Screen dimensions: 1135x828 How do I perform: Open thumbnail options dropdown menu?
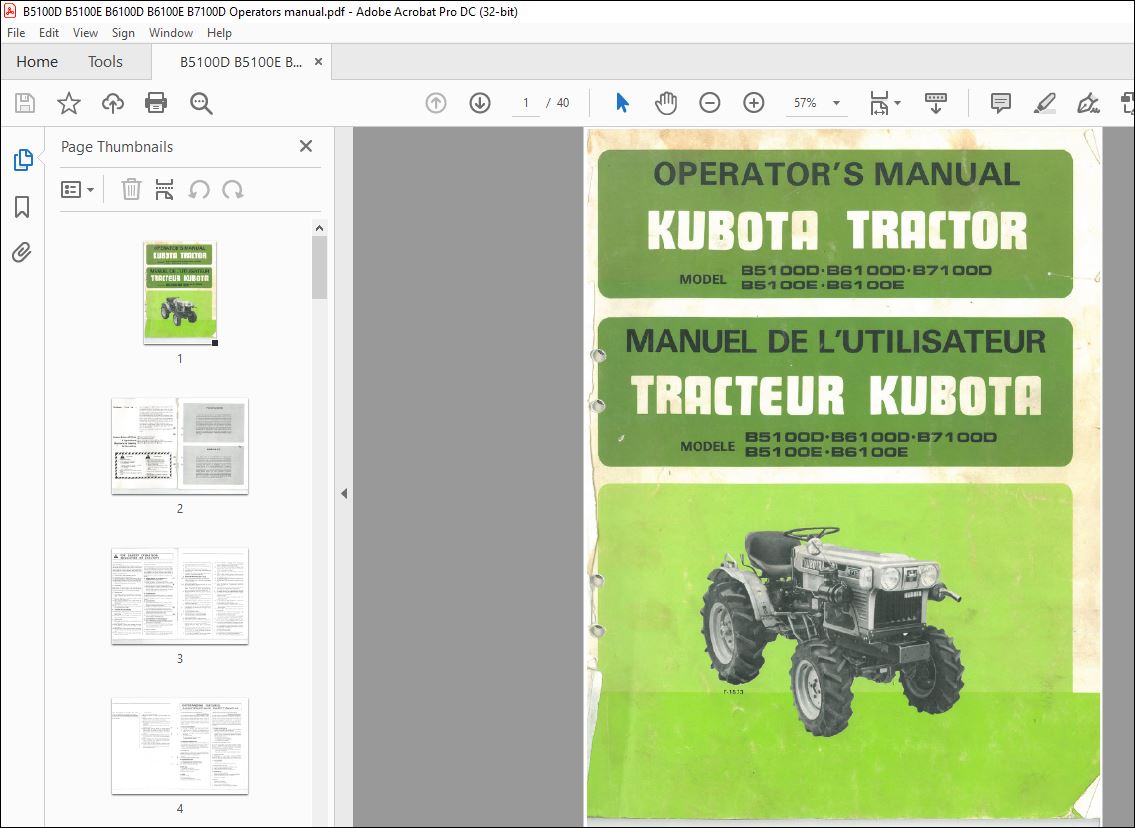77,190
